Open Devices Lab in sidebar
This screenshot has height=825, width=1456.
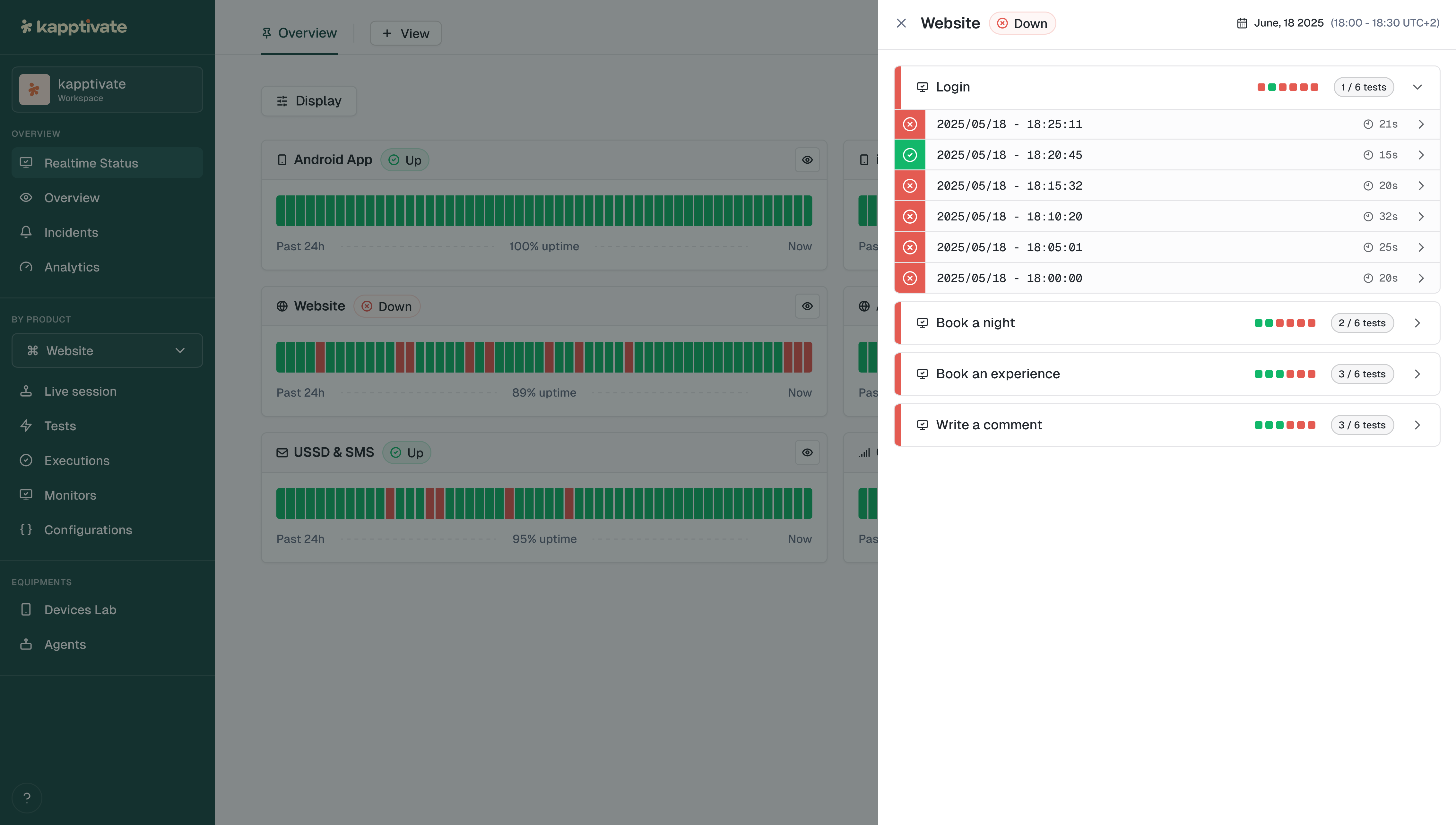[x=80, y=610]
